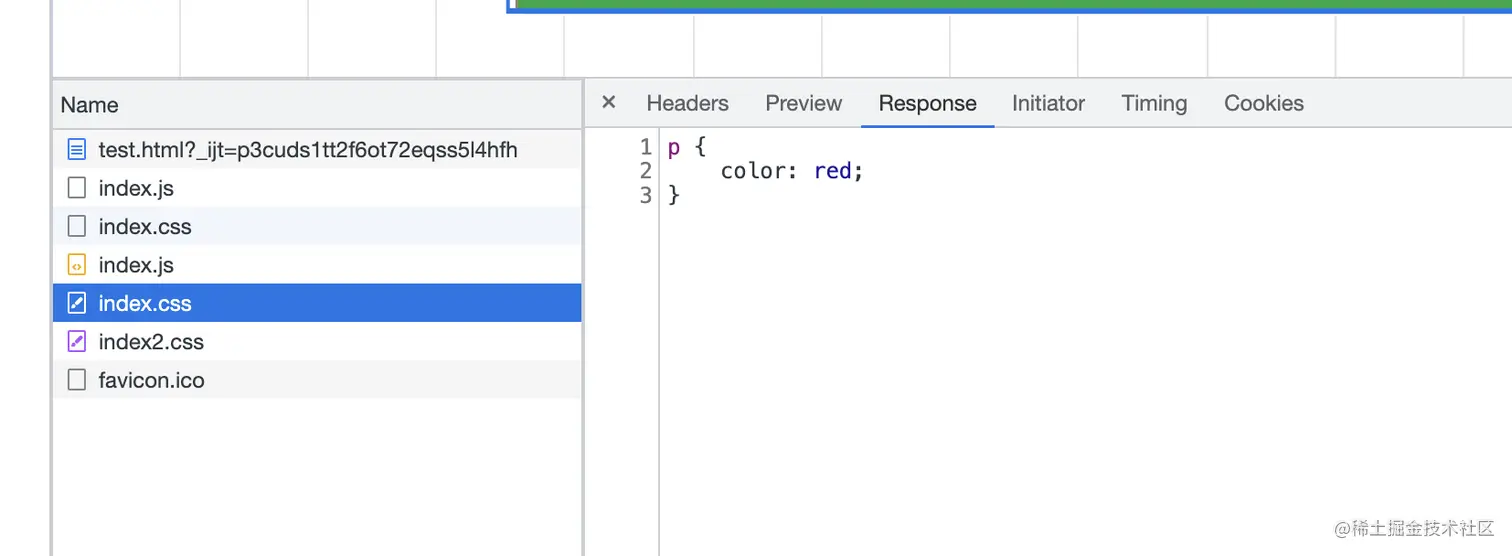Select the favicon.ico request name
Image resolution: width=1512 pixels, height=556 pixels.
tap(151, 380)
